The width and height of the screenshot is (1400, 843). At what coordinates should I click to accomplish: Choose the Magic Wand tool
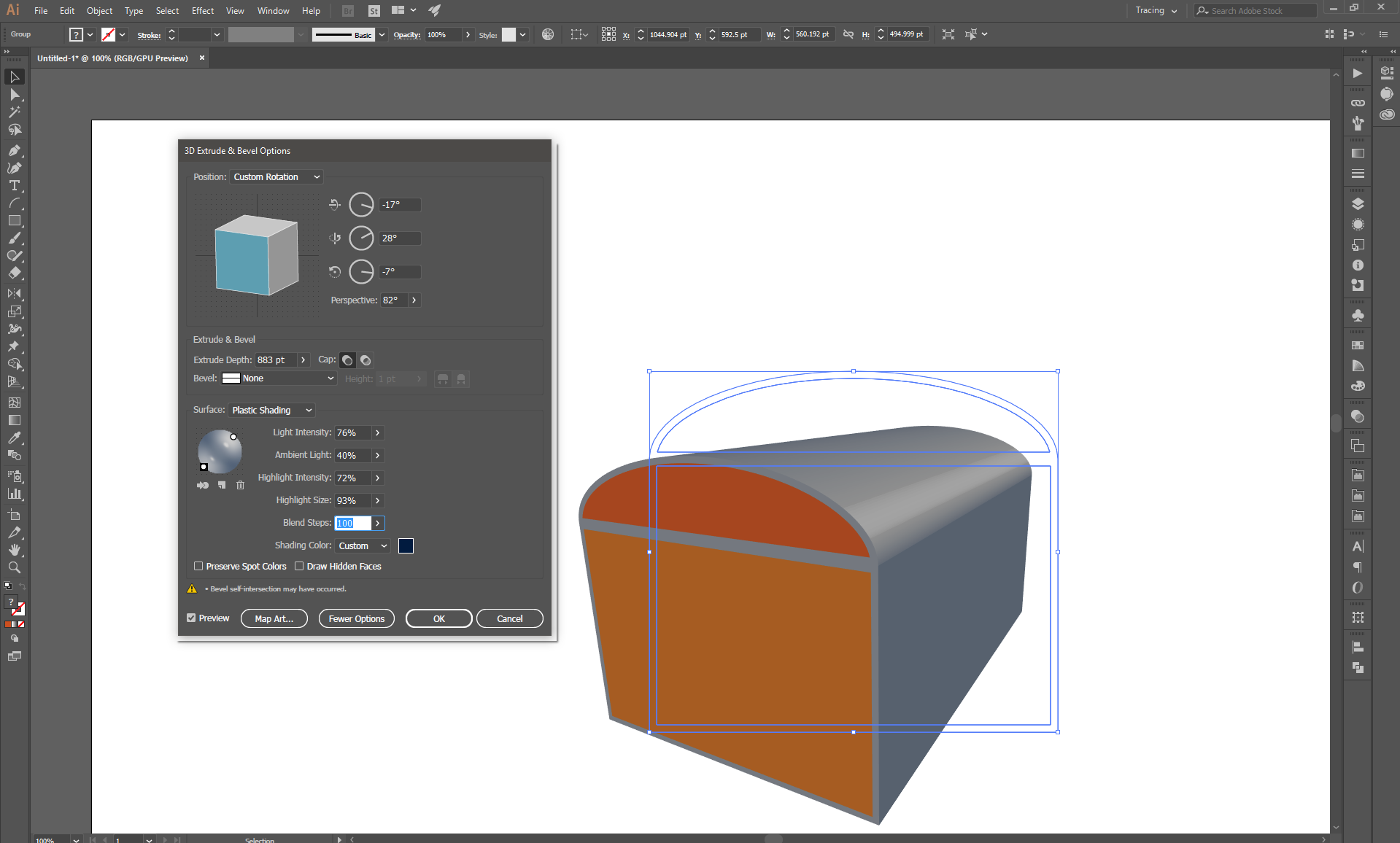point(14,112)
